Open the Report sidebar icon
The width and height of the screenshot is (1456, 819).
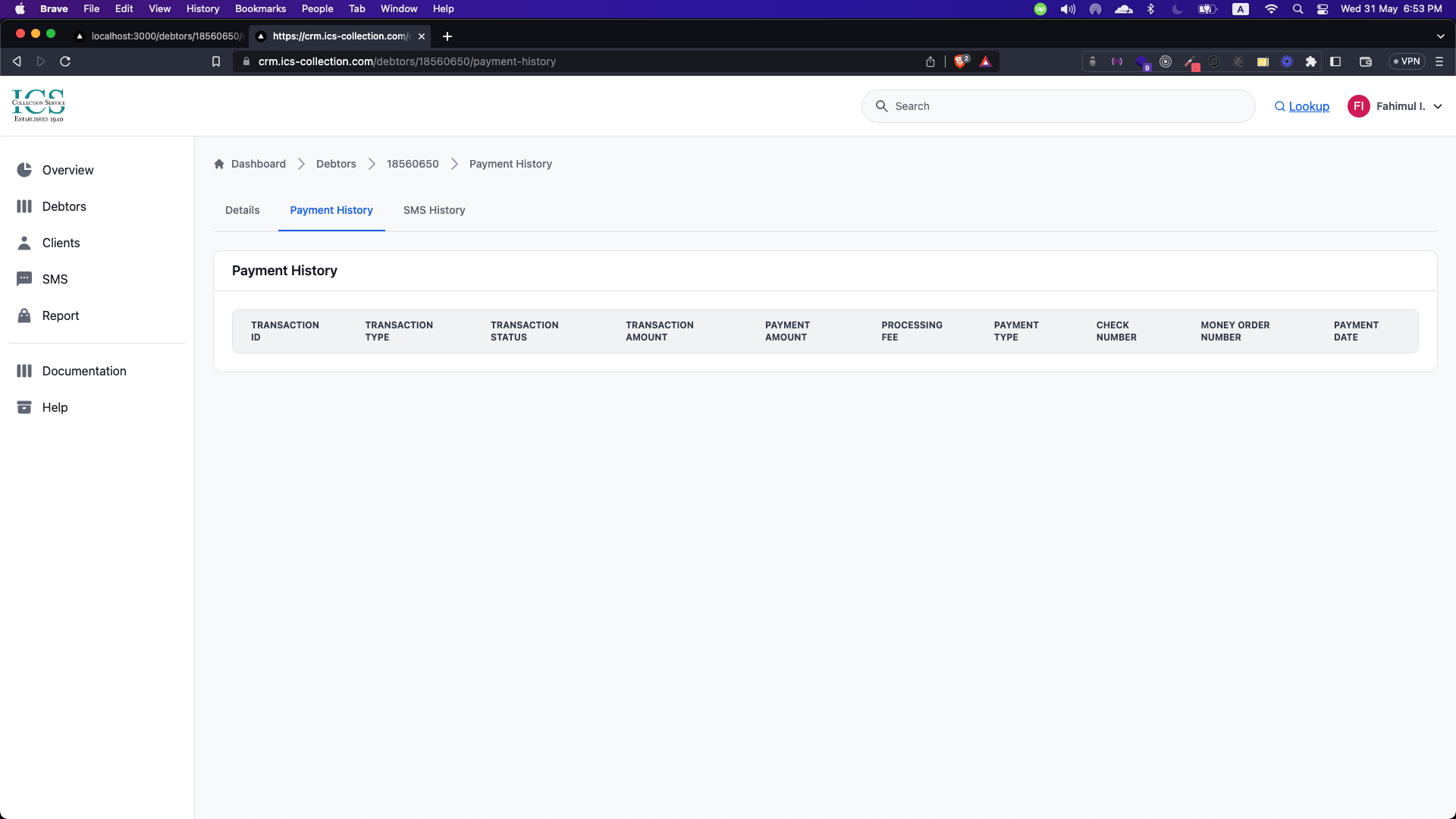coord(24,315)
